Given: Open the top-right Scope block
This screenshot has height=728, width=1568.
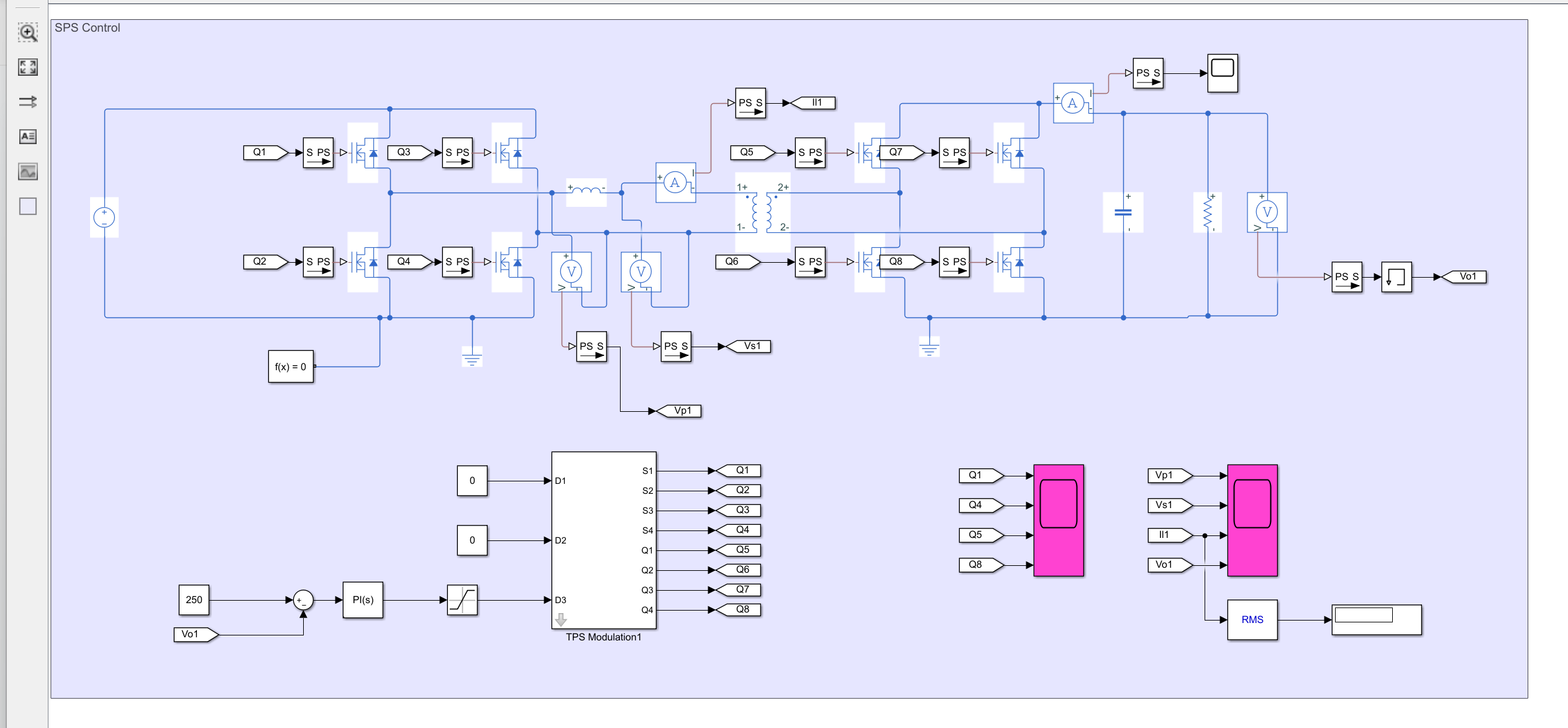Looking at the screenshot, I should [x=1223, y=73].
